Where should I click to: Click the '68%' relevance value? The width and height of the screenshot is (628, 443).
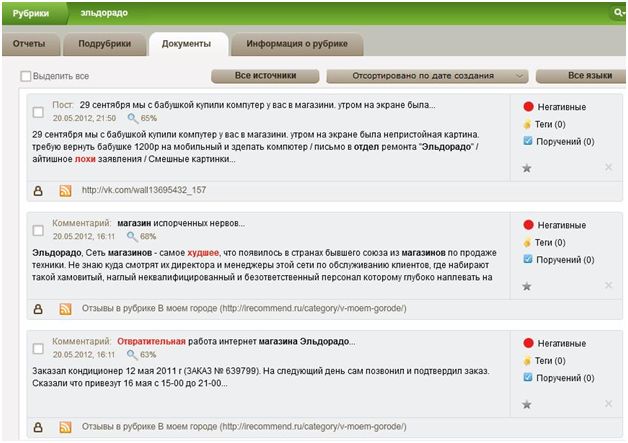tap(148, 236)
